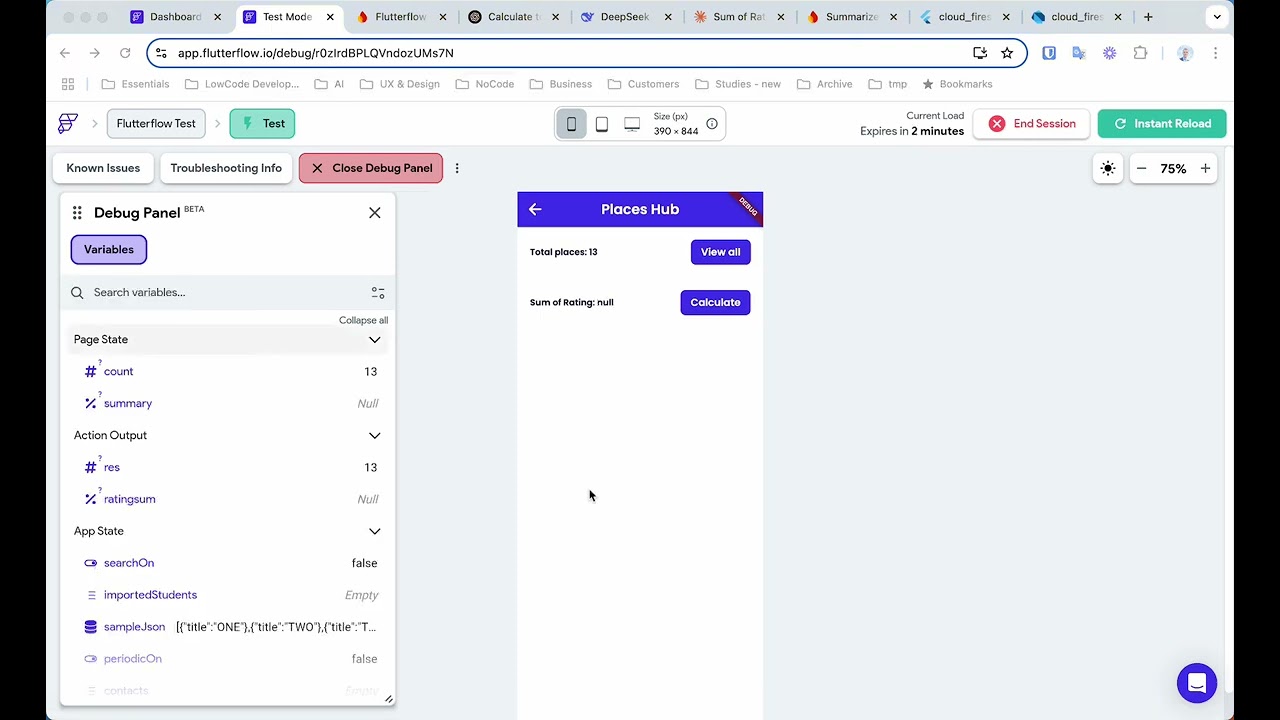Screen dimensions: 1280x720
Task: Trigger Instant Reload
Action: click(x=1162, y=124)
